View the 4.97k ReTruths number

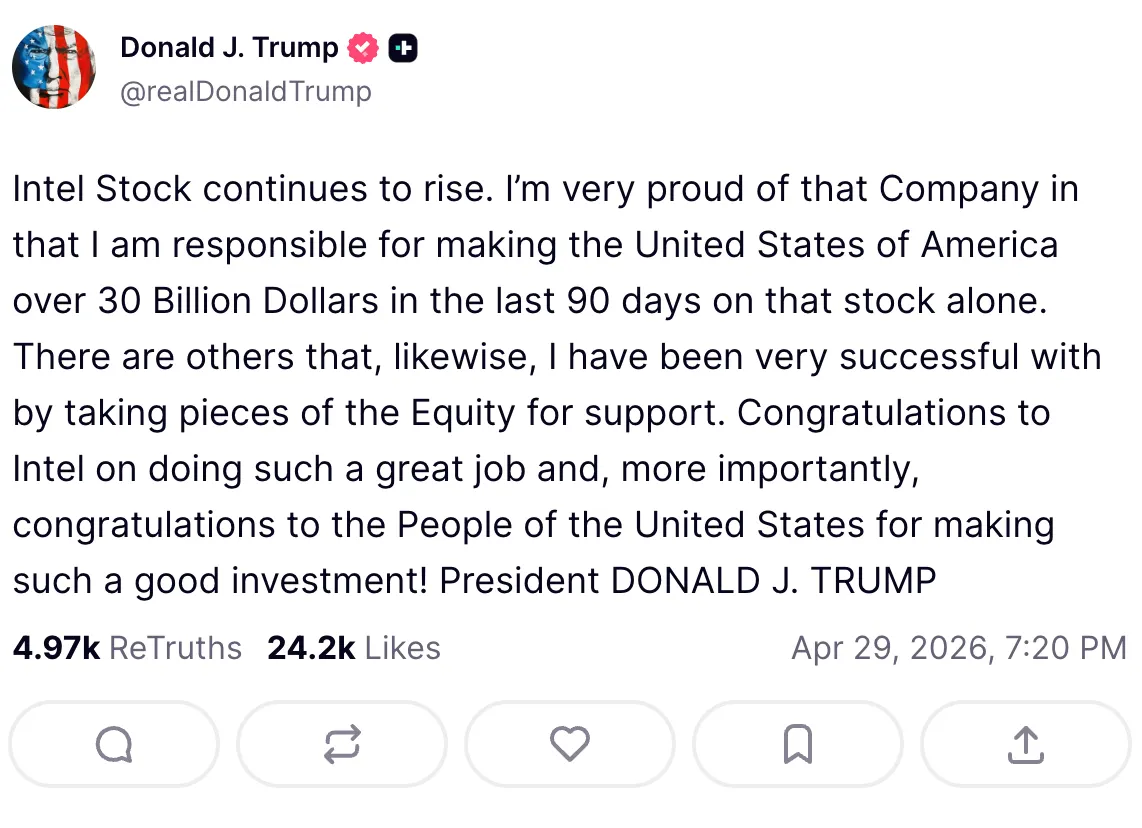pyautogui.click(x=56, y=647)
